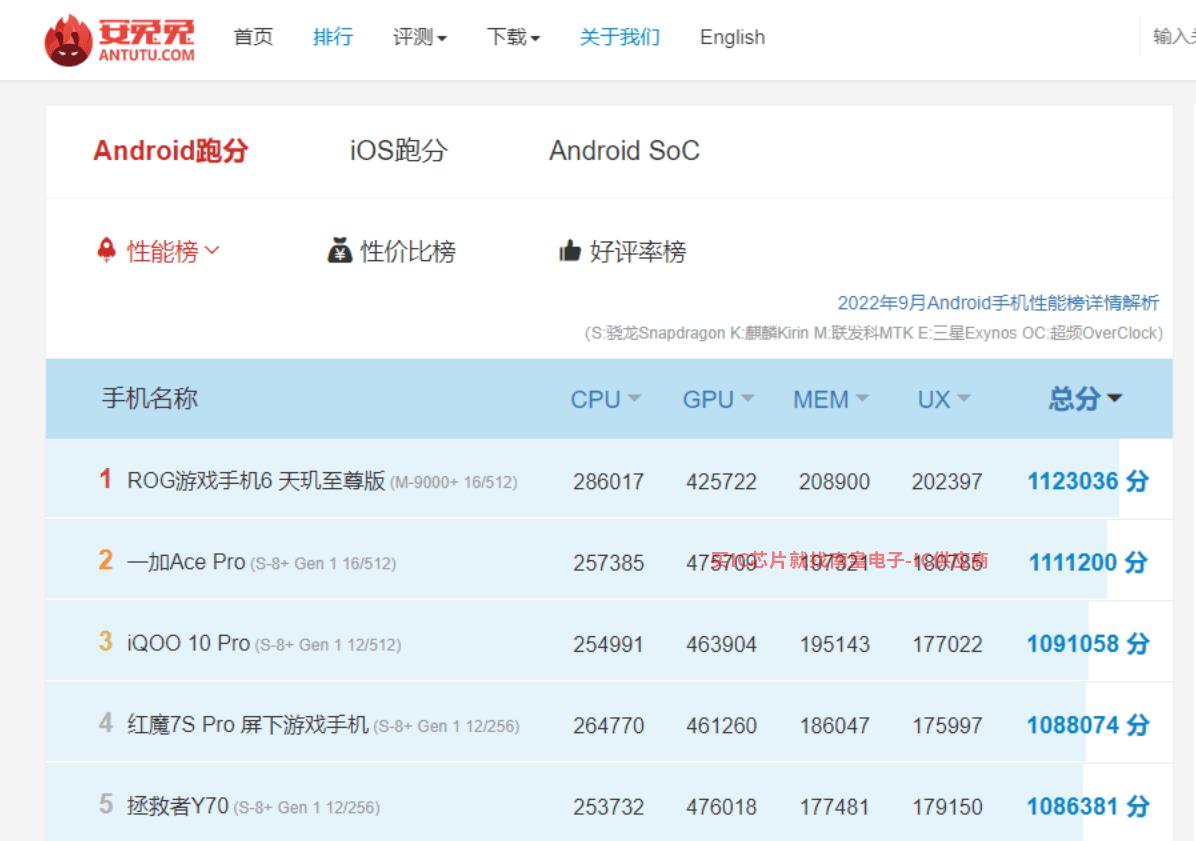
Task: Click GPU score 463904
Action: tap(721, 644)
